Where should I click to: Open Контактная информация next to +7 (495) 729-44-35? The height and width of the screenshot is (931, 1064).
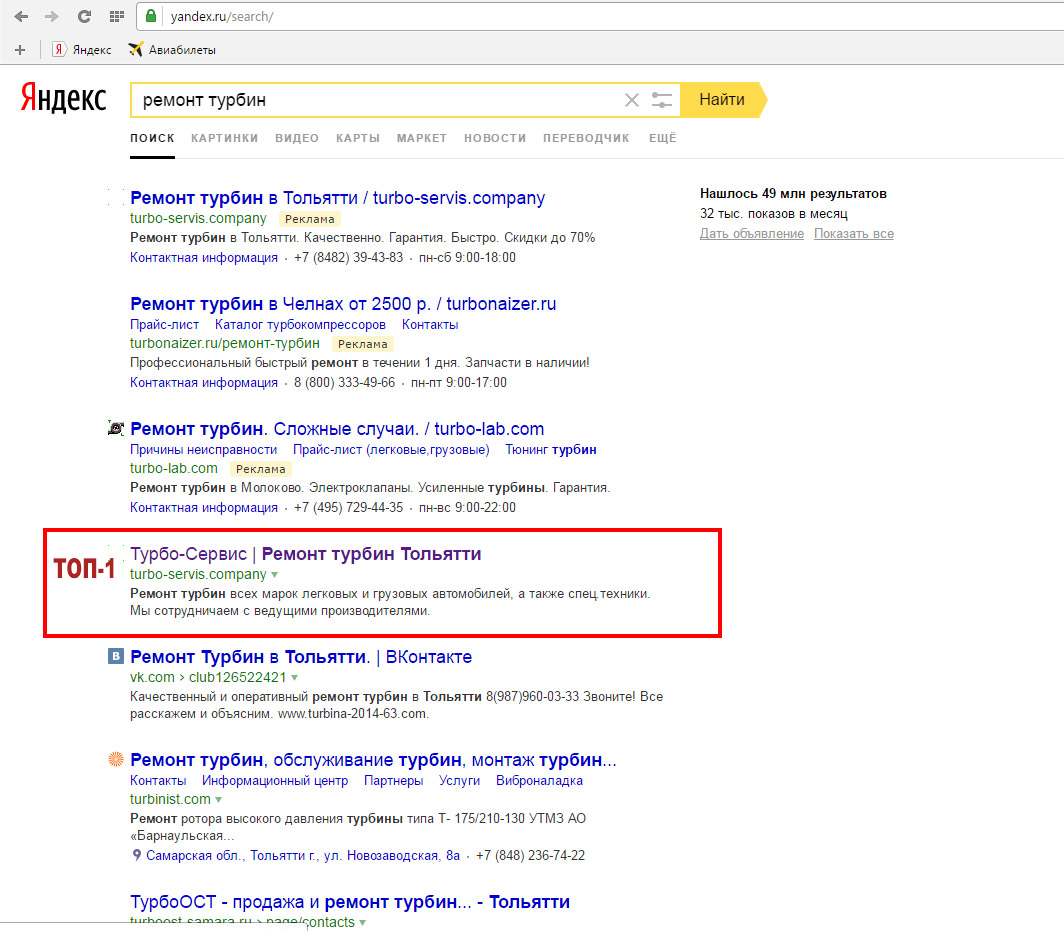(x=204, y=507)
